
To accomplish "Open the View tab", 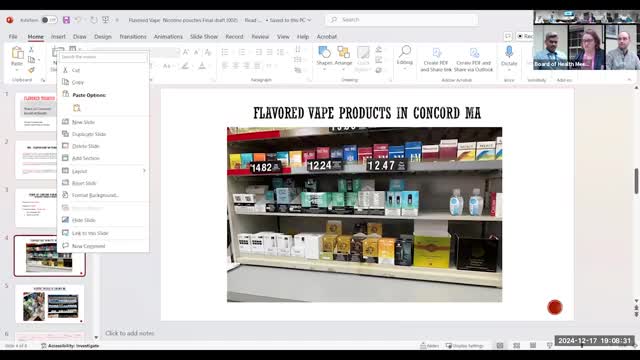I will [x=283, y=37].
